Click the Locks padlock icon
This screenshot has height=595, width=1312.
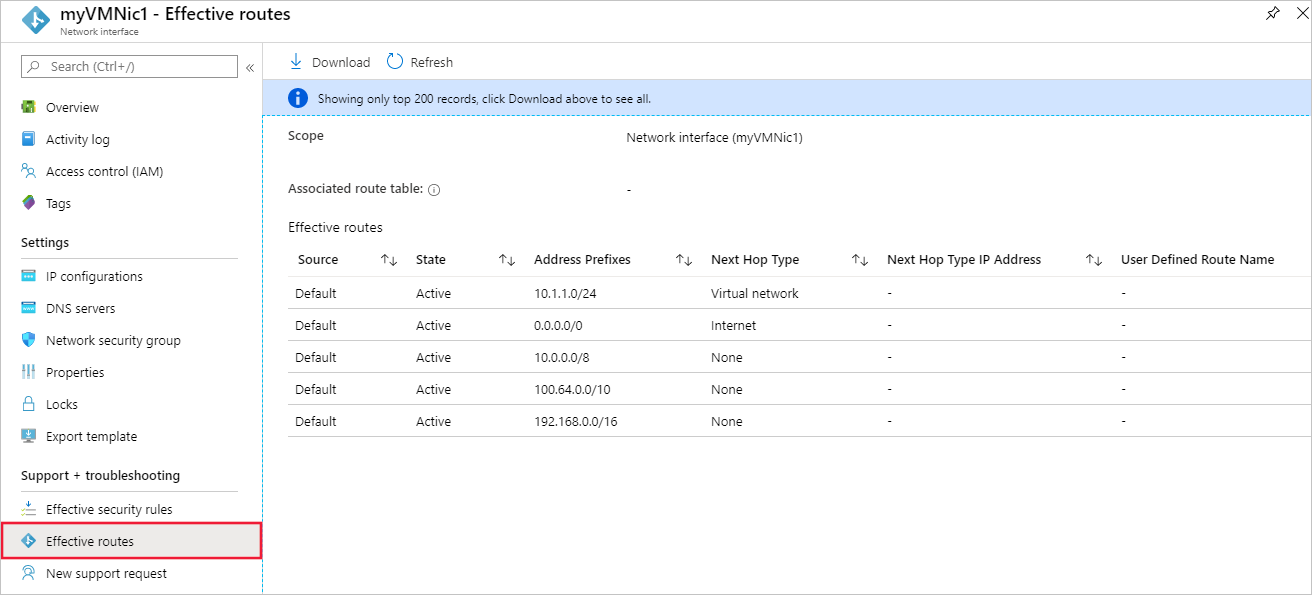coord(29,404)
